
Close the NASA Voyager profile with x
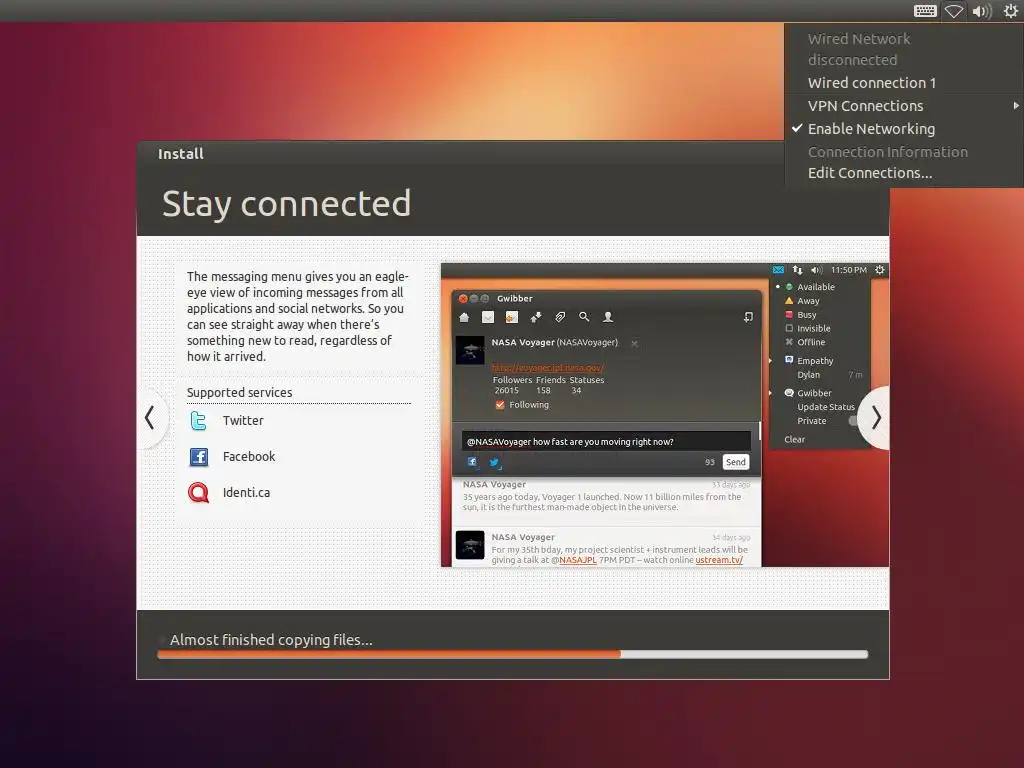634,344
